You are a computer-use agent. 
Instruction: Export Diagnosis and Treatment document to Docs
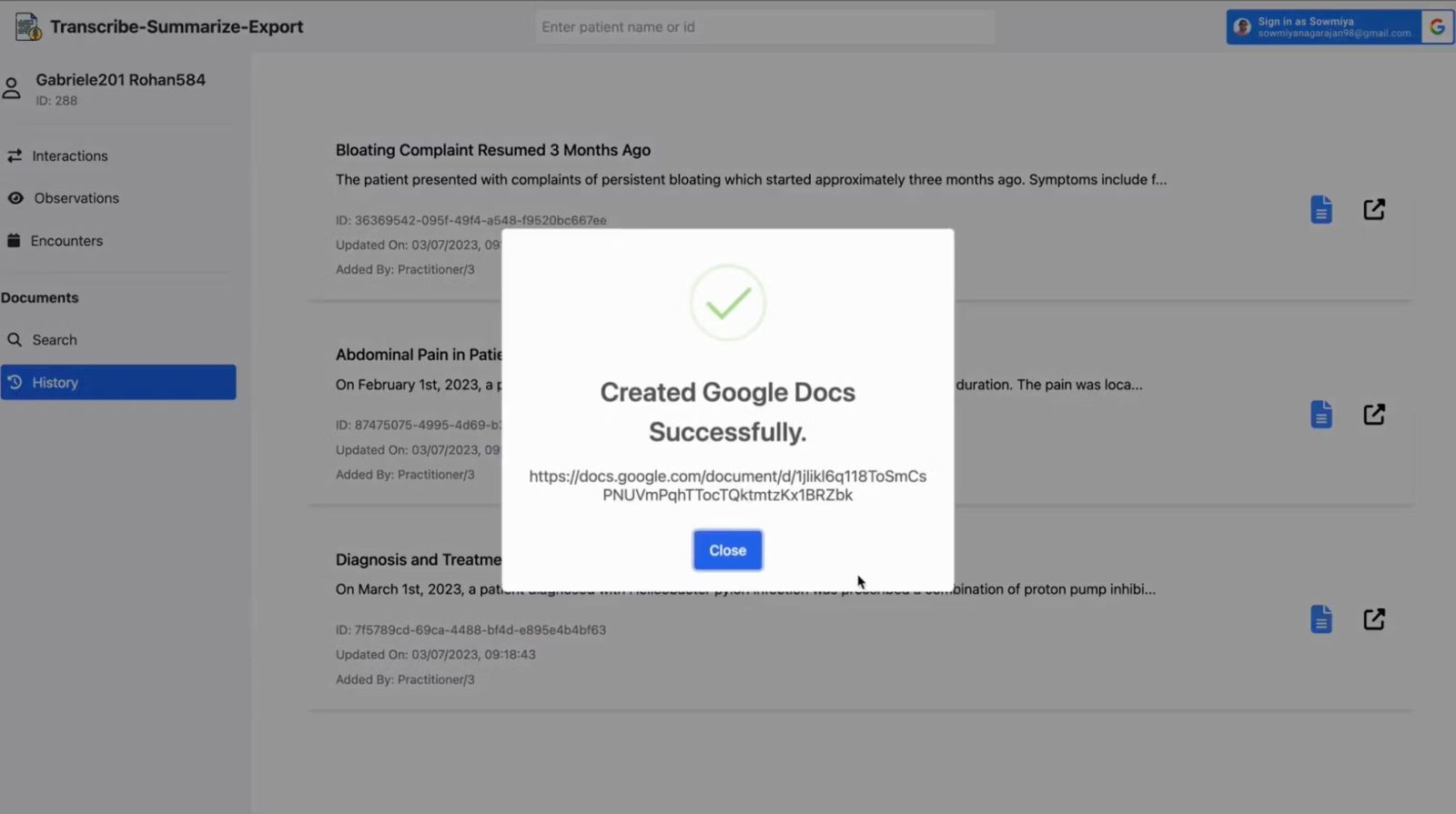[x=1321, y=619]
